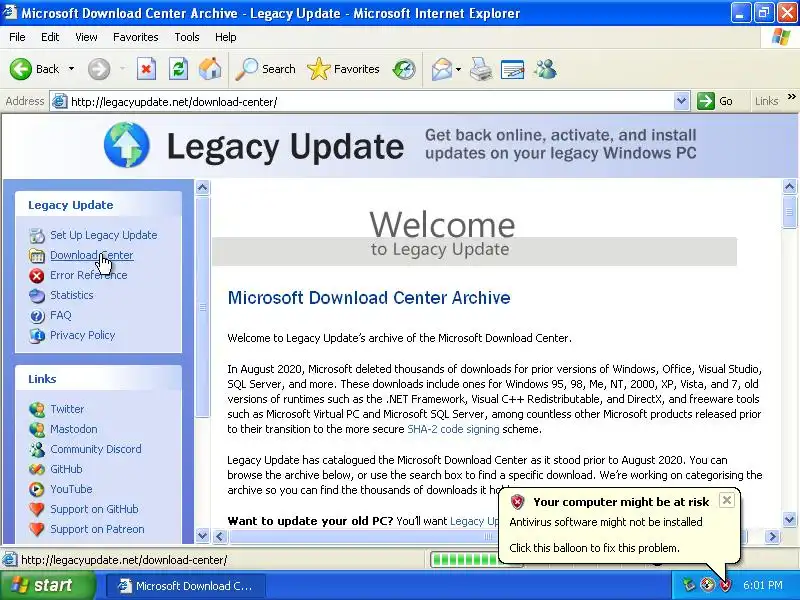
Task: Click the page loading progress bar
Action: pyautogui.click(x=464, y=560)
